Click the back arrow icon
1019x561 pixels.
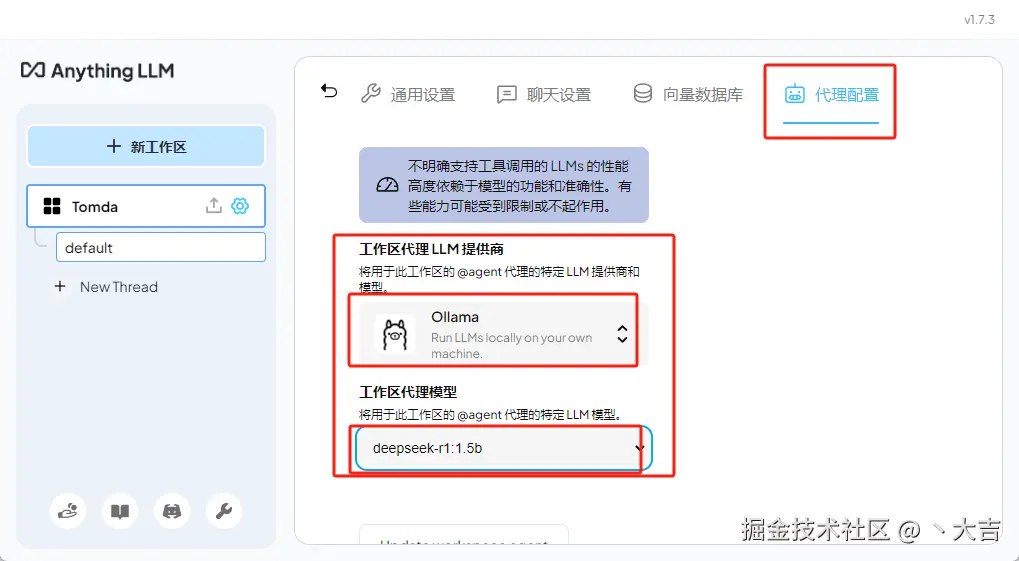coord(329,91)
